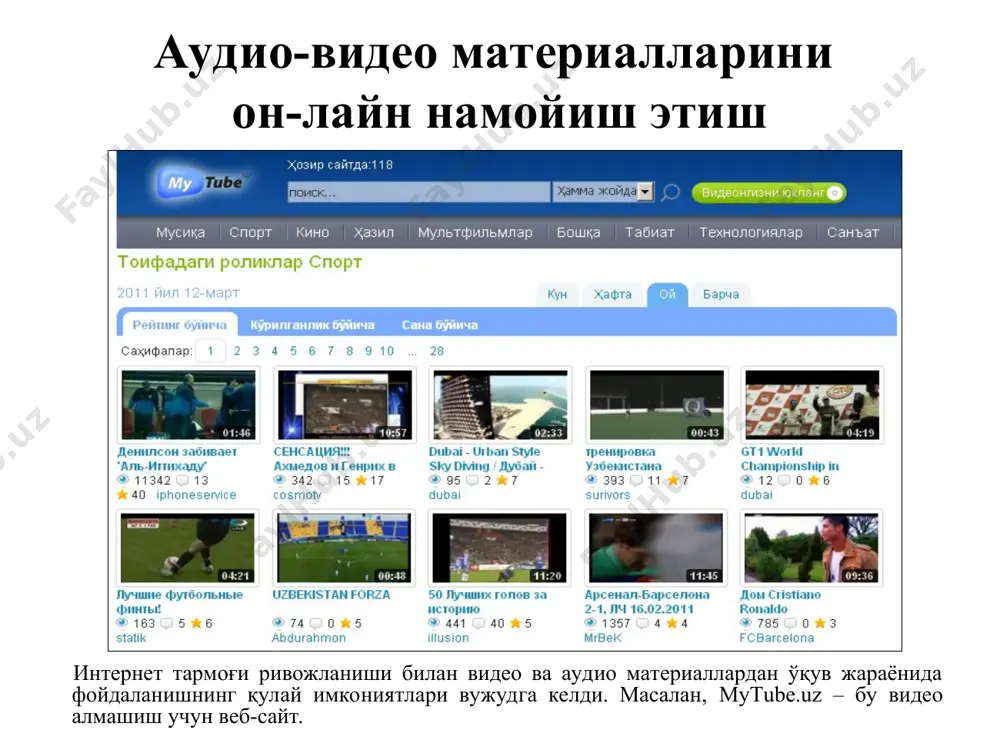Open the 50 Лучших голов thumbnail
The width and height of the screenshot is (1000, 750).
pyautogui.click(x=499, y=547)
